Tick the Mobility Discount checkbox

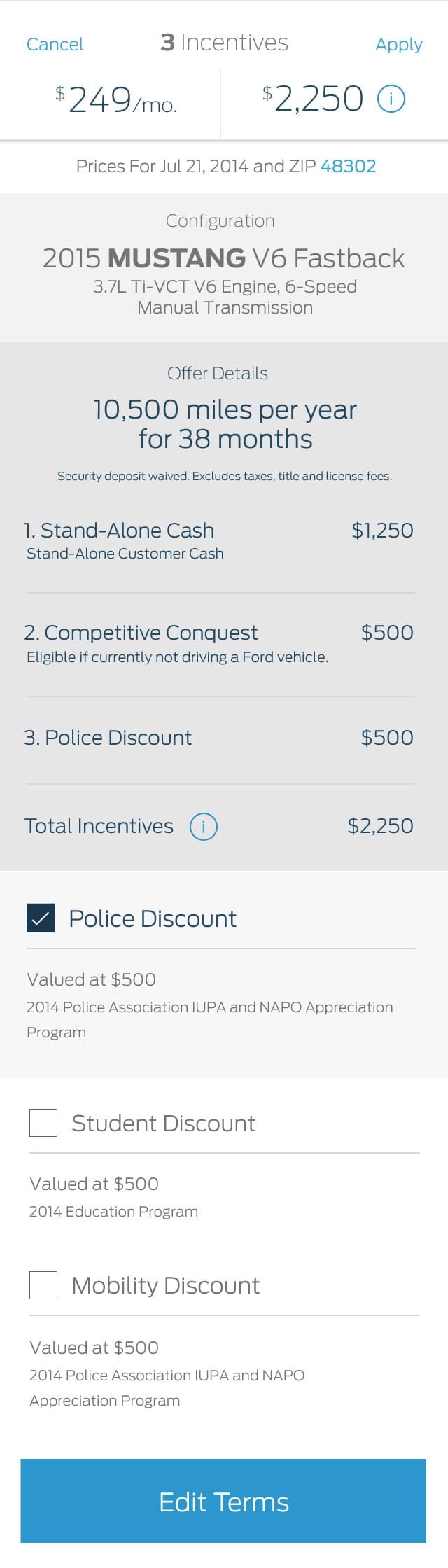click(43, 1285)
